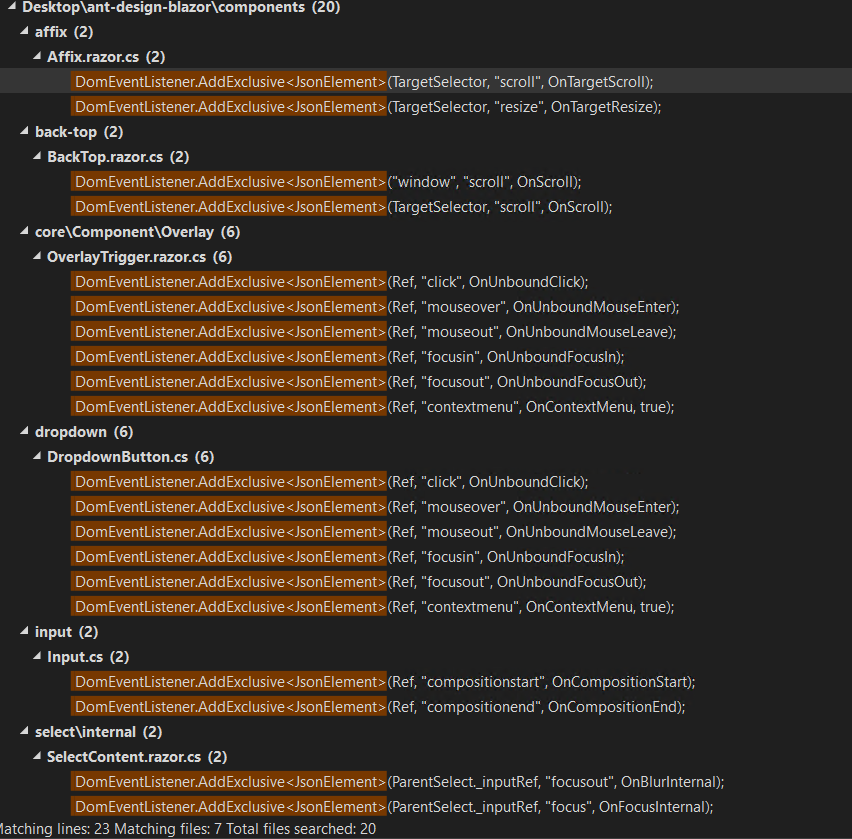Collapse the select\internal folder node
This screenshot has width=852, height=839.
(24, 731)
